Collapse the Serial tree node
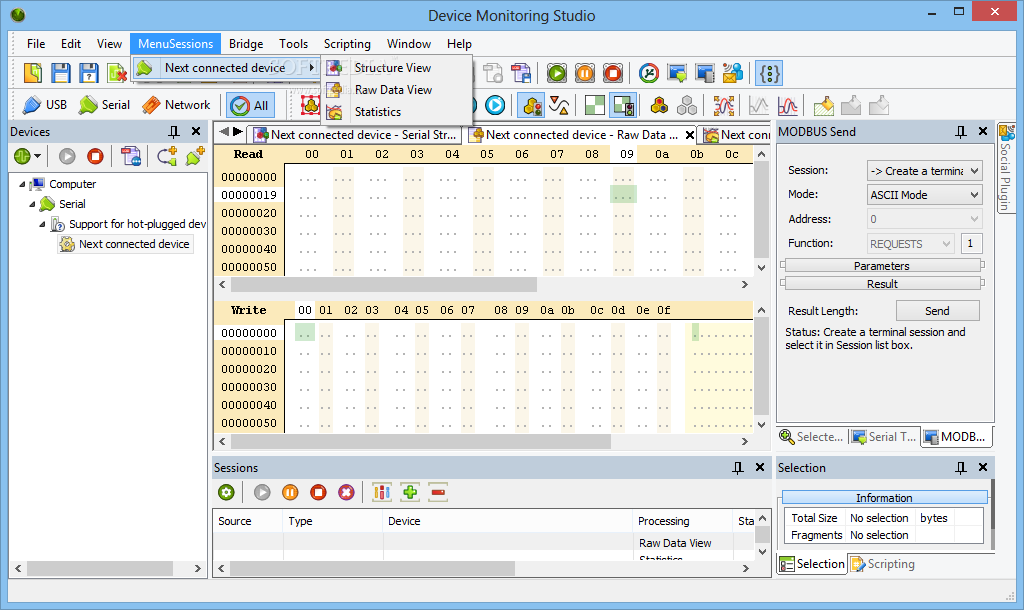The image size is (1024, 610). coord(32,204)
